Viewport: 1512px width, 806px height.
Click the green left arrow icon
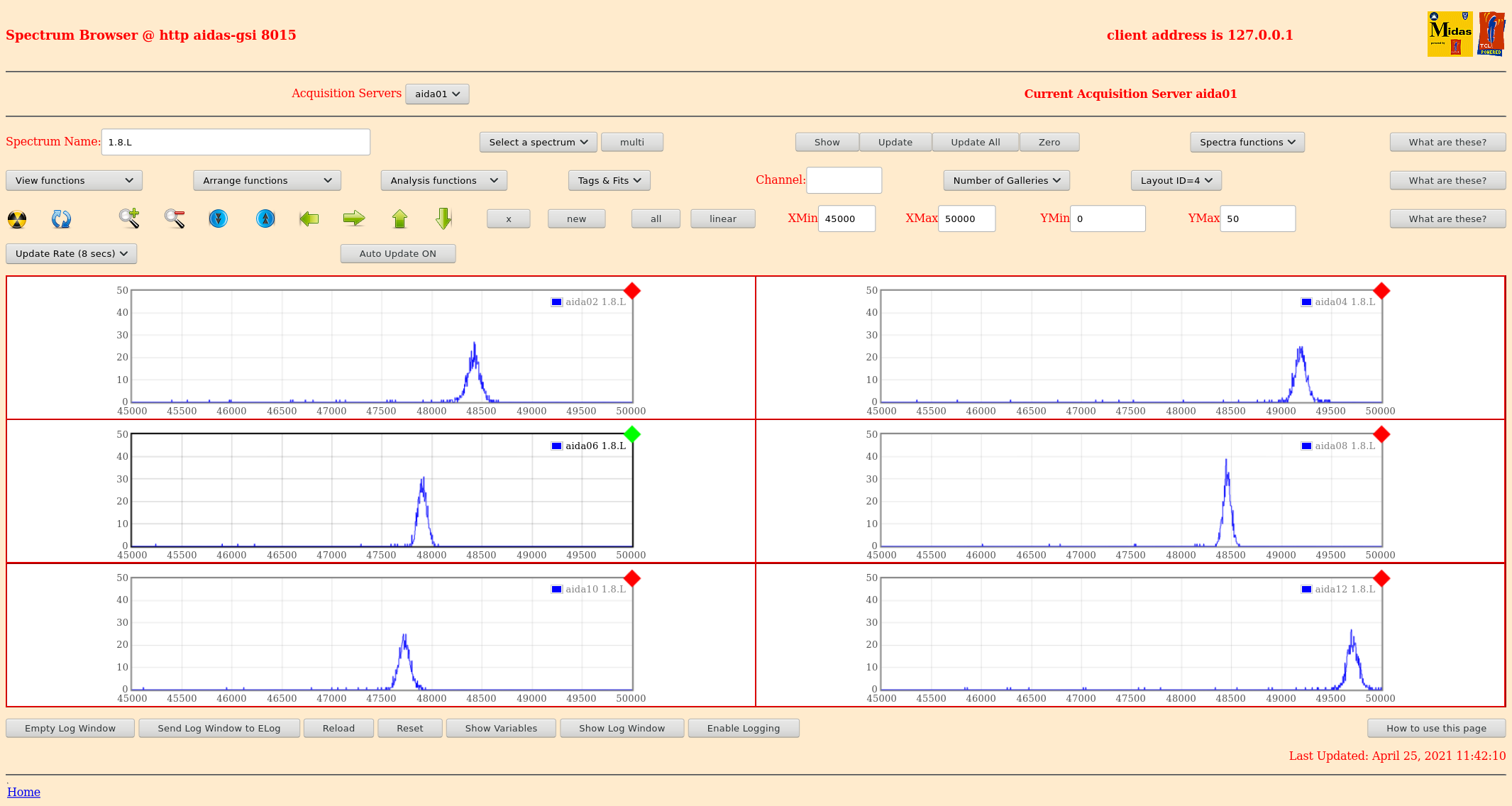[309, 219]
